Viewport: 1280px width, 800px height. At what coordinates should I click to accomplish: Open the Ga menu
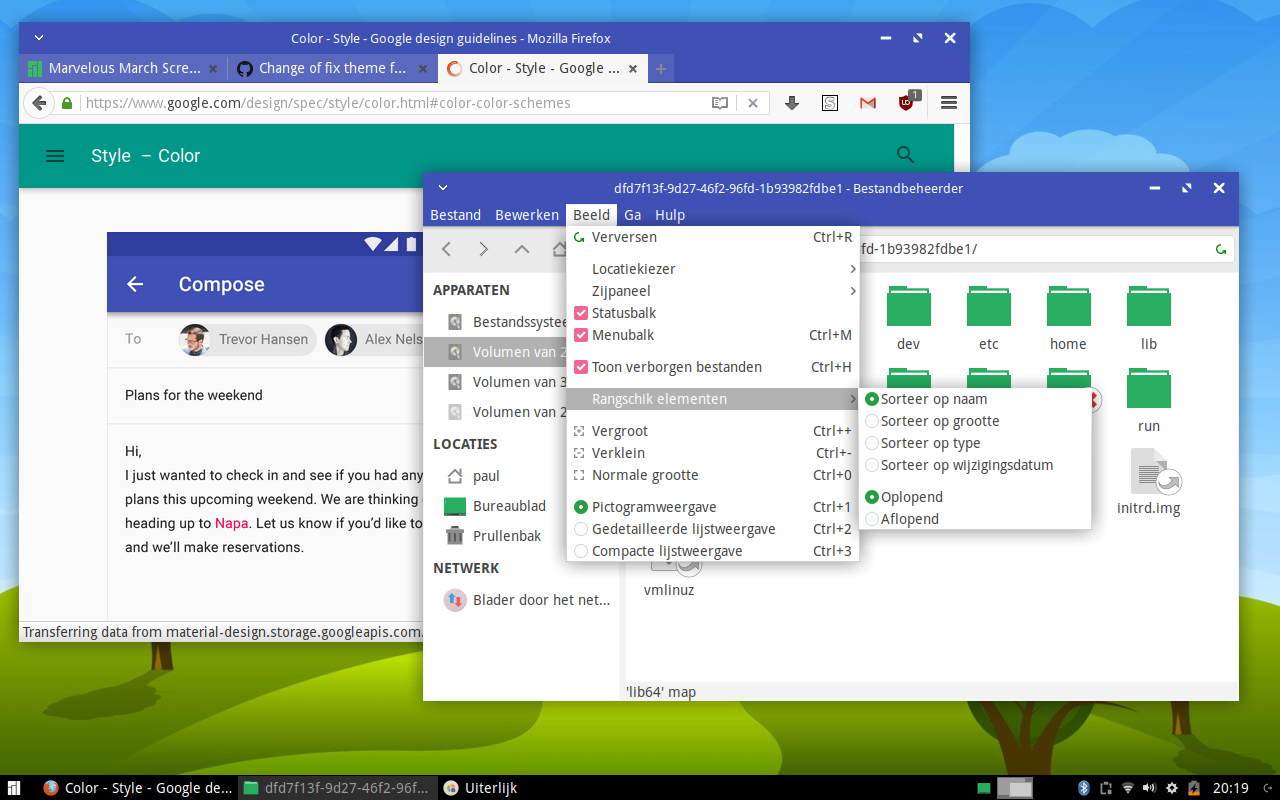(633, 215)
